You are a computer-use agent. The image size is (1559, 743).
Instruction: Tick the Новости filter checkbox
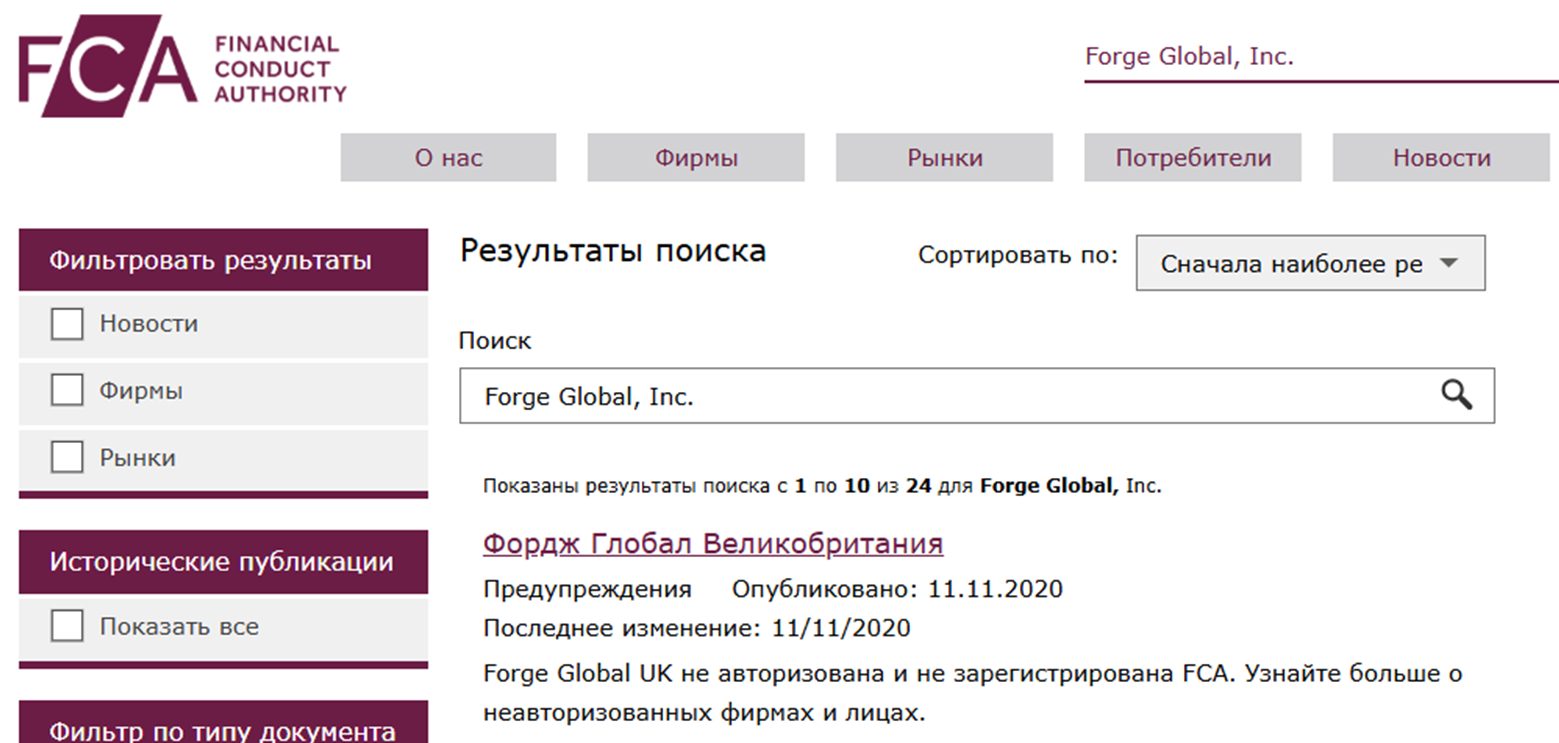pos(67,324)
